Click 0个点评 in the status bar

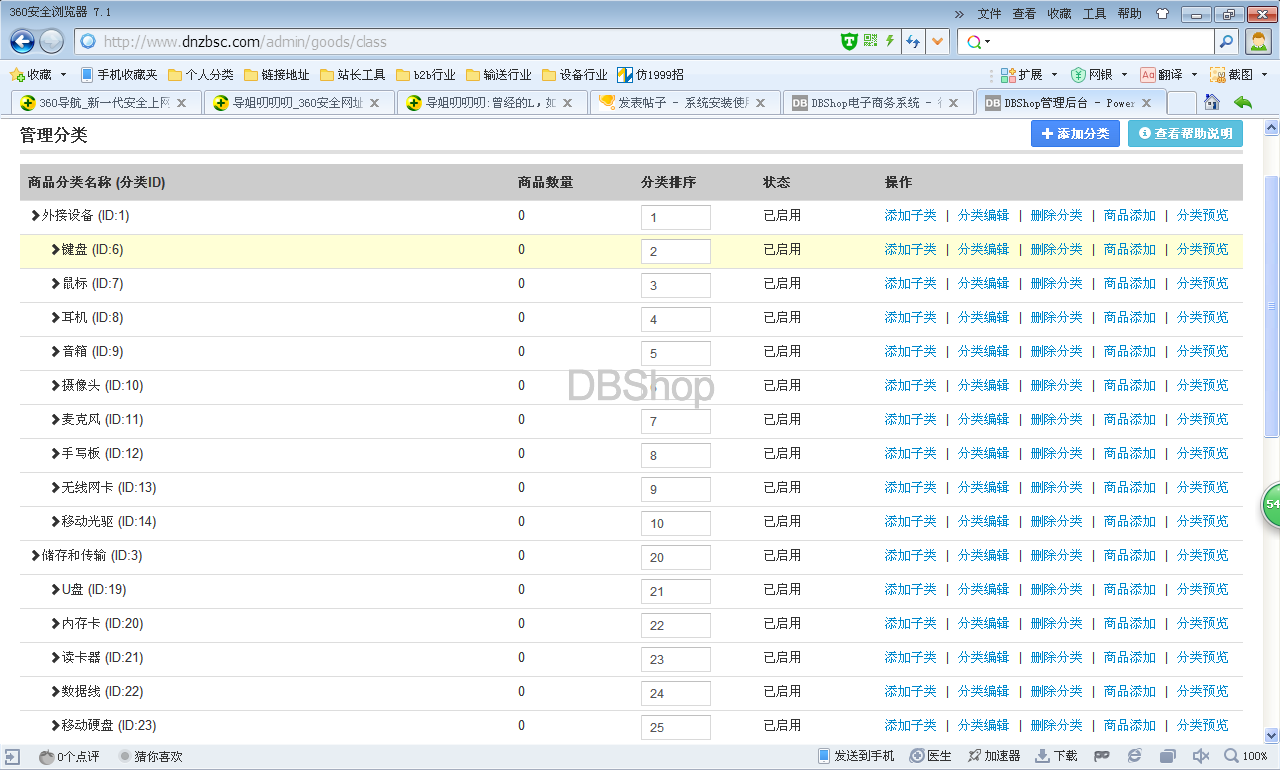69,756
